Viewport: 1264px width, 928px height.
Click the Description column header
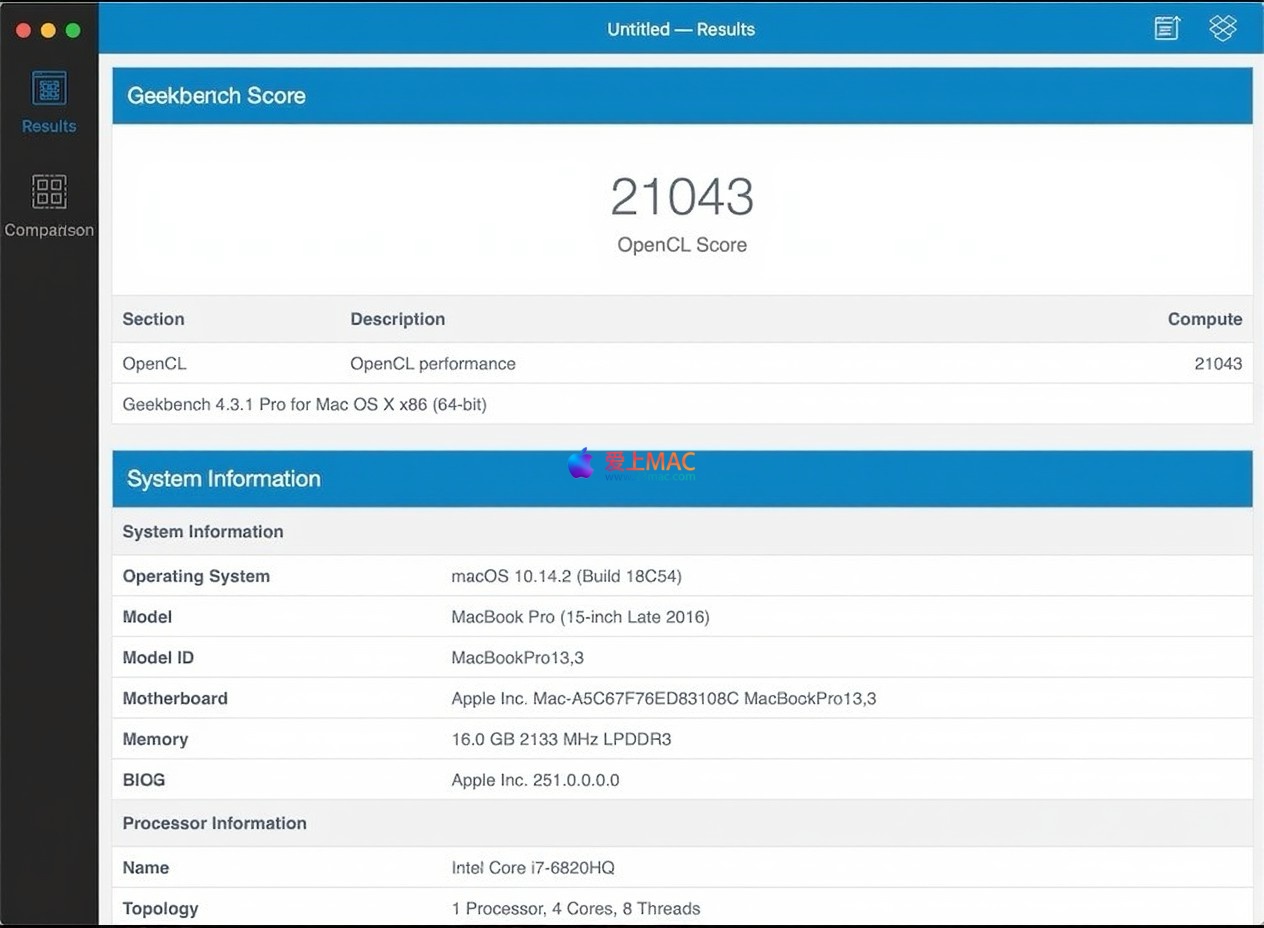tap(397, 319)
